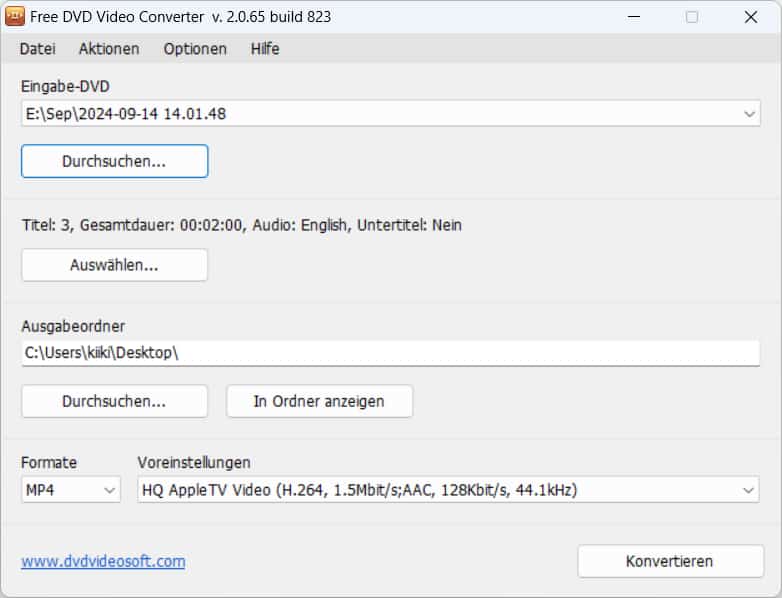The image size is (782, 598).
Task: Click the Ausgabeordner label
Action: [x=73, y=326]
